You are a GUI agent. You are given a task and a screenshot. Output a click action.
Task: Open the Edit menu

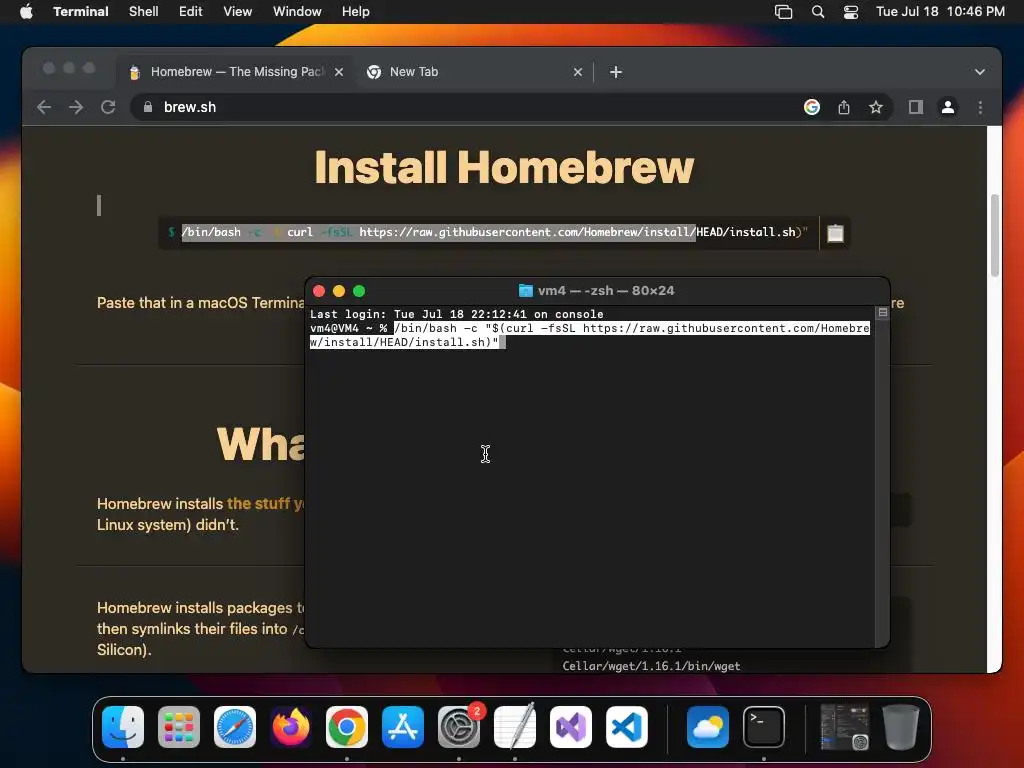[191, 12]
